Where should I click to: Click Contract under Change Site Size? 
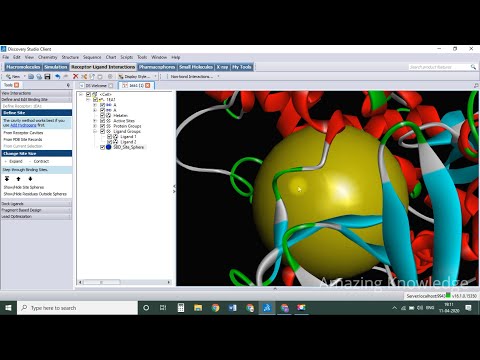tap(41, 161)
